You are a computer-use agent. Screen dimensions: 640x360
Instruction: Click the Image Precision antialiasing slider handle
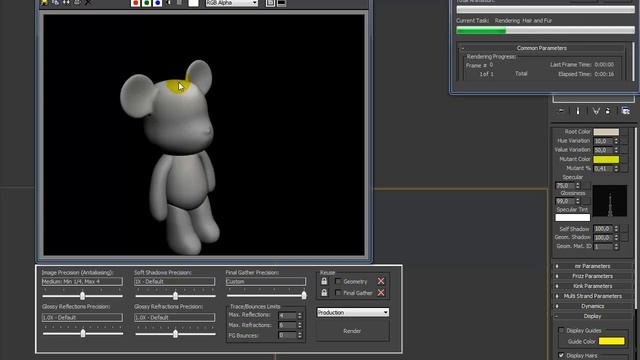click(82, 296)
